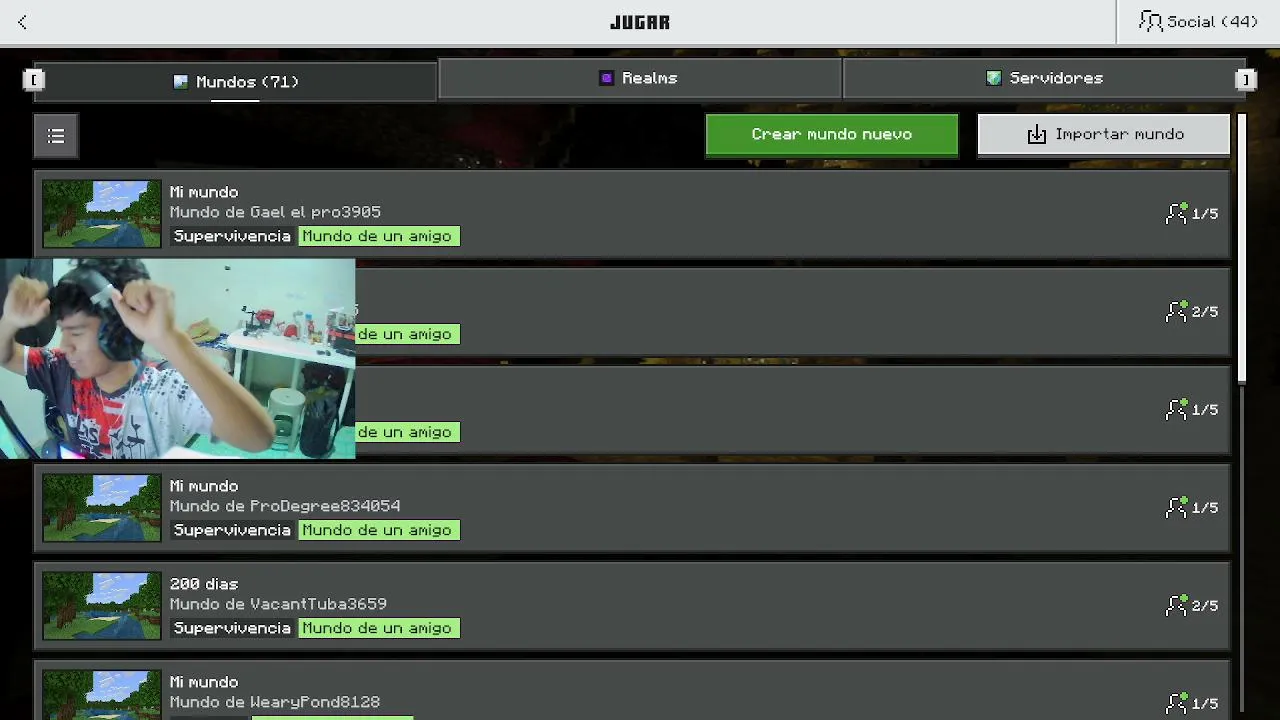Click the right bracket tab navigation button
This screenshot has height=720, width=1280.
pos(1246,79)
